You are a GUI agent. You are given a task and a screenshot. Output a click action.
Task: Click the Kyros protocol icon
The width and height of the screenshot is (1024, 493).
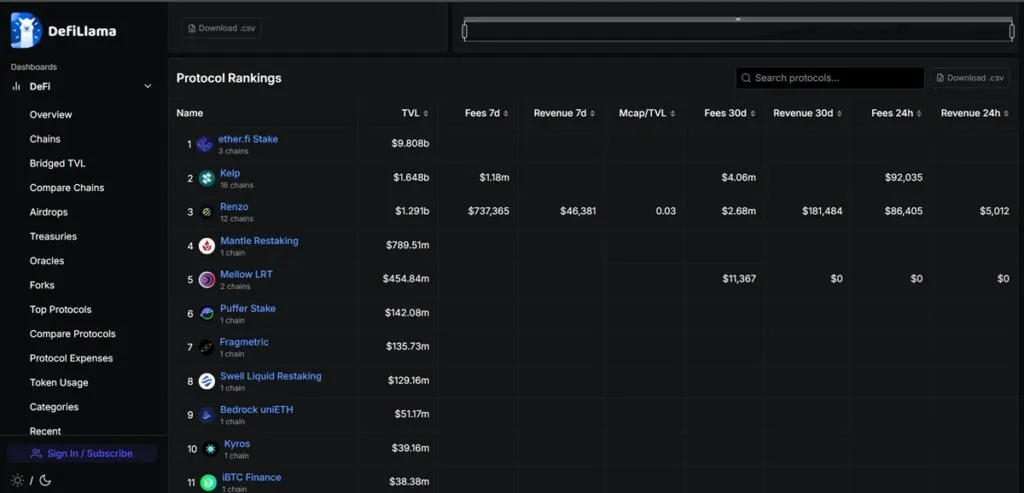click(x=210, y=449)
